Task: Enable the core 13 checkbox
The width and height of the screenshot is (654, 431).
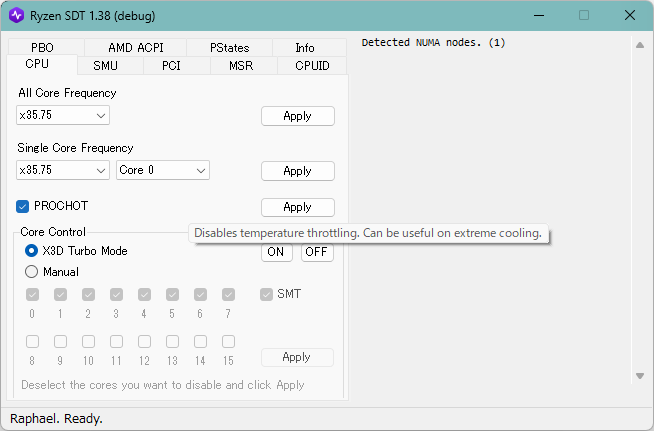Action: pyautogui.click(x=172, y=342)
